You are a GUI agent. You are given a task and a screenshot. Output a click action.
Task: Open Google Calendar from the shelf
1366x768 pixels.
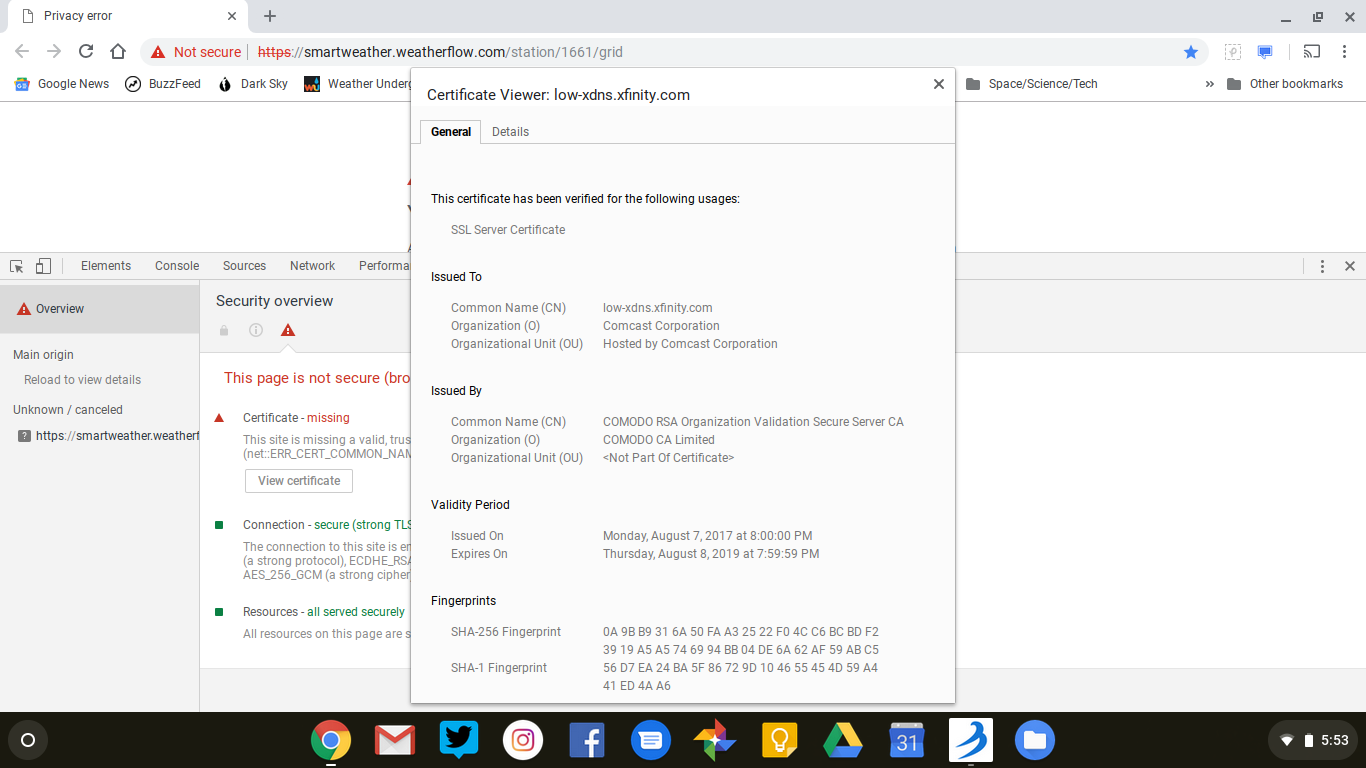pos(907,741)
